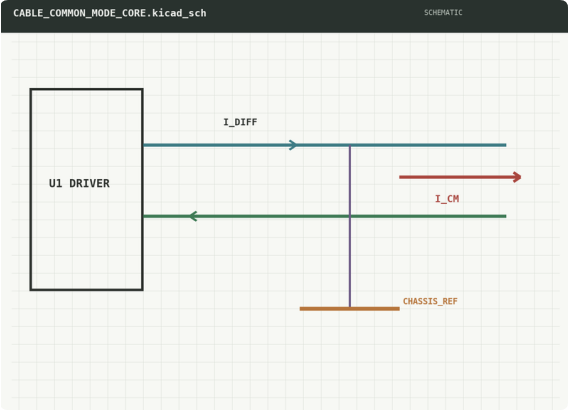Click the driver's upper output pin connection
Viewport: 568px width, 410px height.
[144, 145]
